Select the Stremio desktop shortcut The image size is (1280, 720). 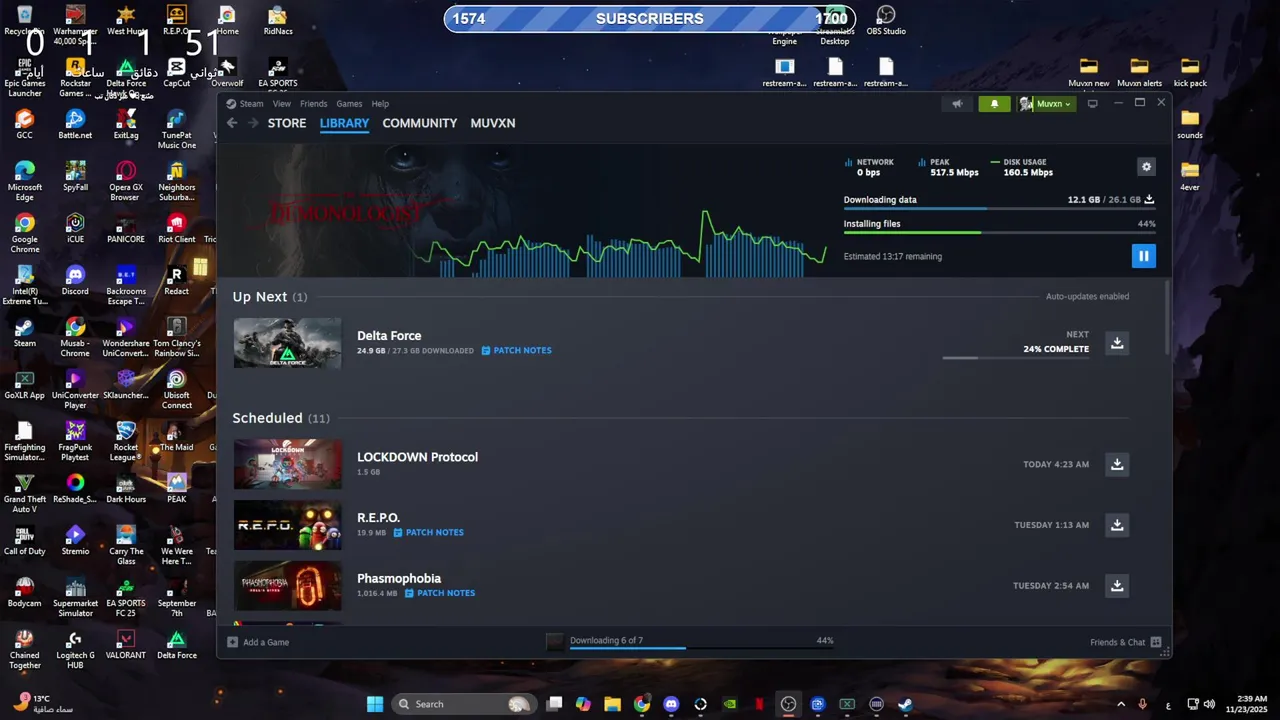tap(75, 541)
